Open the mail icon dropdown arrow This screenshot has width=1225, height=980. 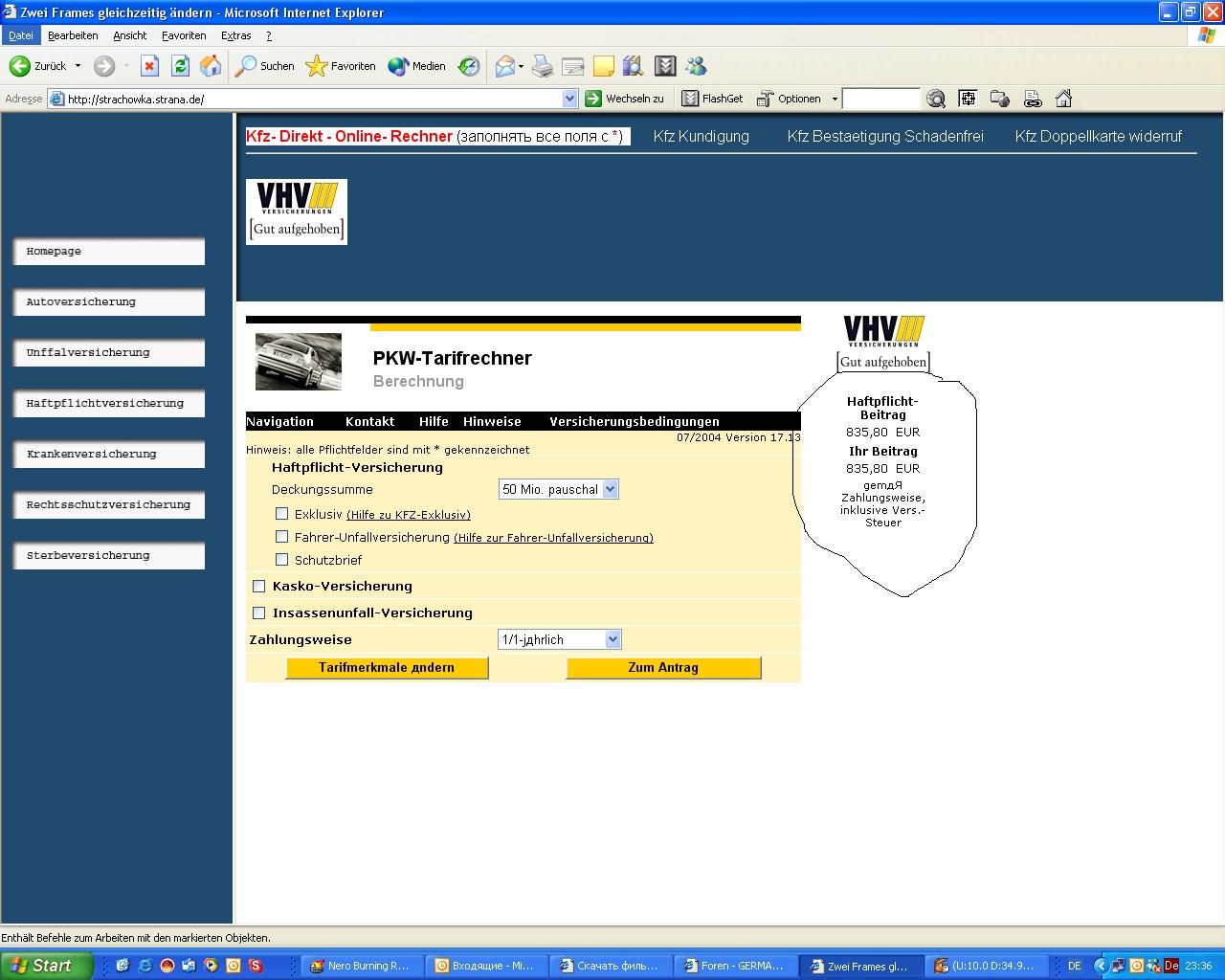click(521, 66)
